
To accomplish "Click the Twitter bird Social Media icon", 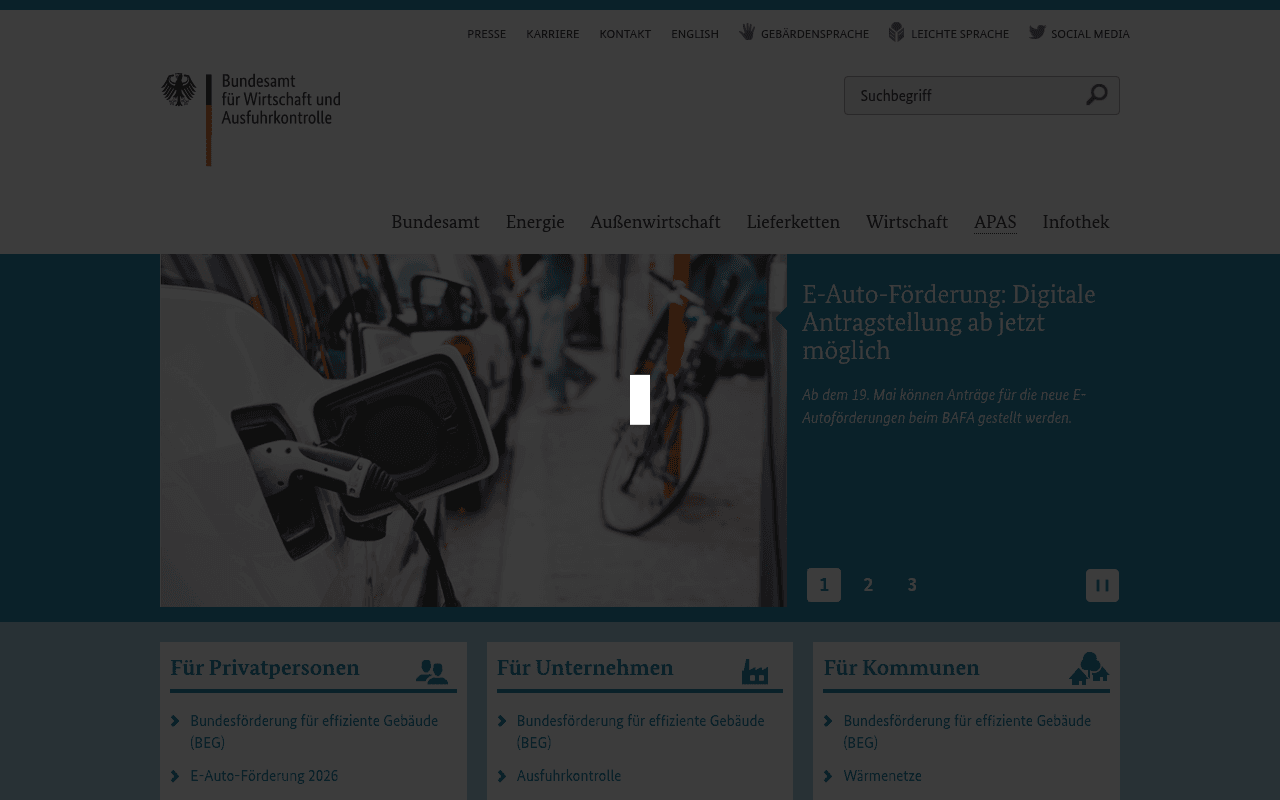I will pos(1037,32).
